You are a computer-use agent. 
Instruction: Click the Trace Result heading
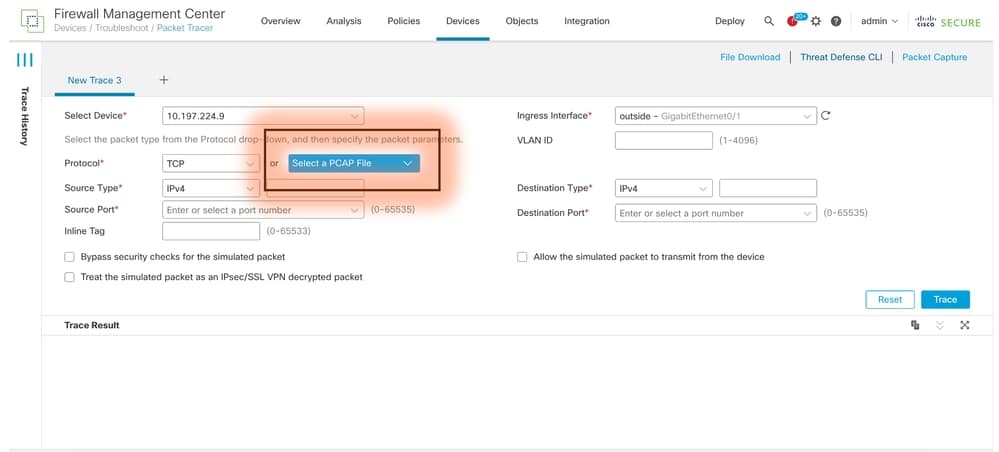click(x=92, y=325)
